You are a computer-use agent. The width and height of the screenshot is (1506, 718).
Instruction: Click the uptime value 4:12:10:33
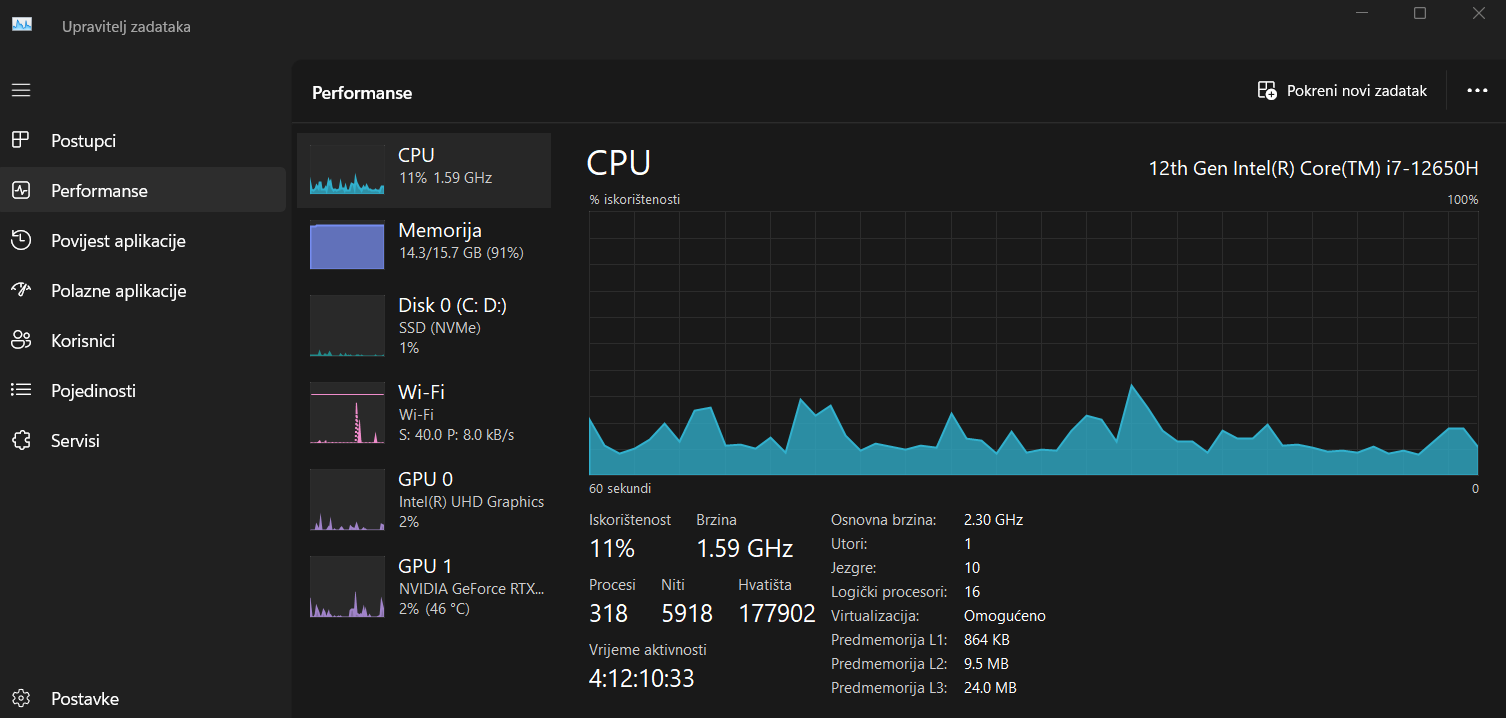642,678
